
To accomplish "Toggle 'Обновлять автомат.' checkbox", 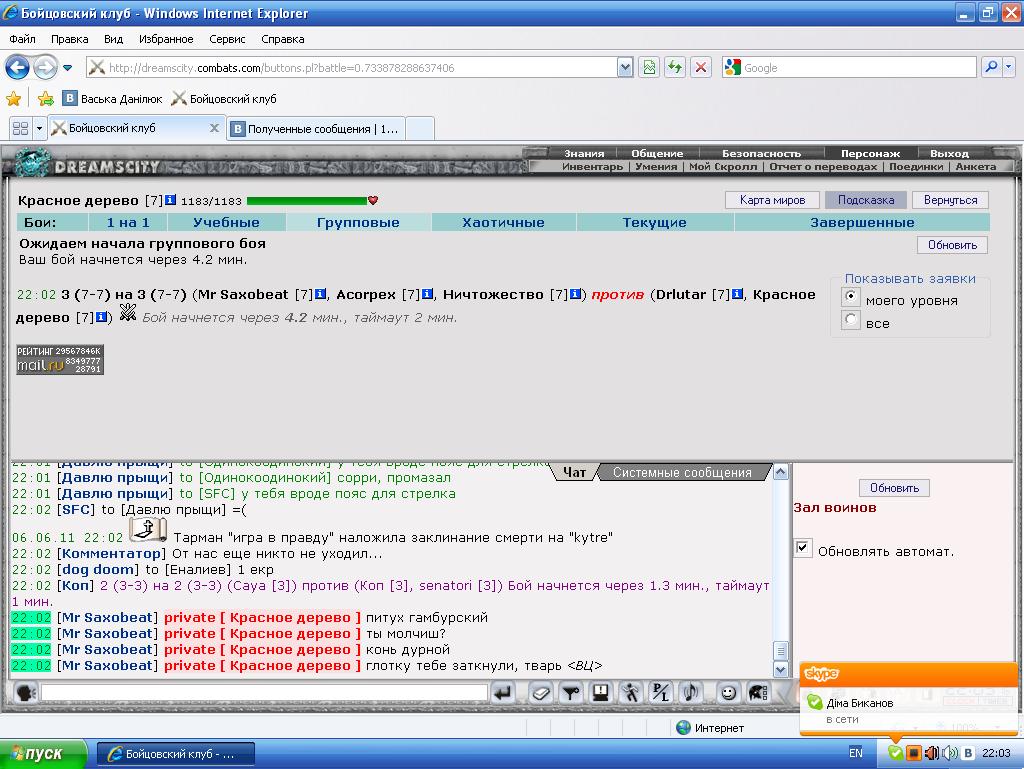I will pyautogui.click(x=803, y=548).
